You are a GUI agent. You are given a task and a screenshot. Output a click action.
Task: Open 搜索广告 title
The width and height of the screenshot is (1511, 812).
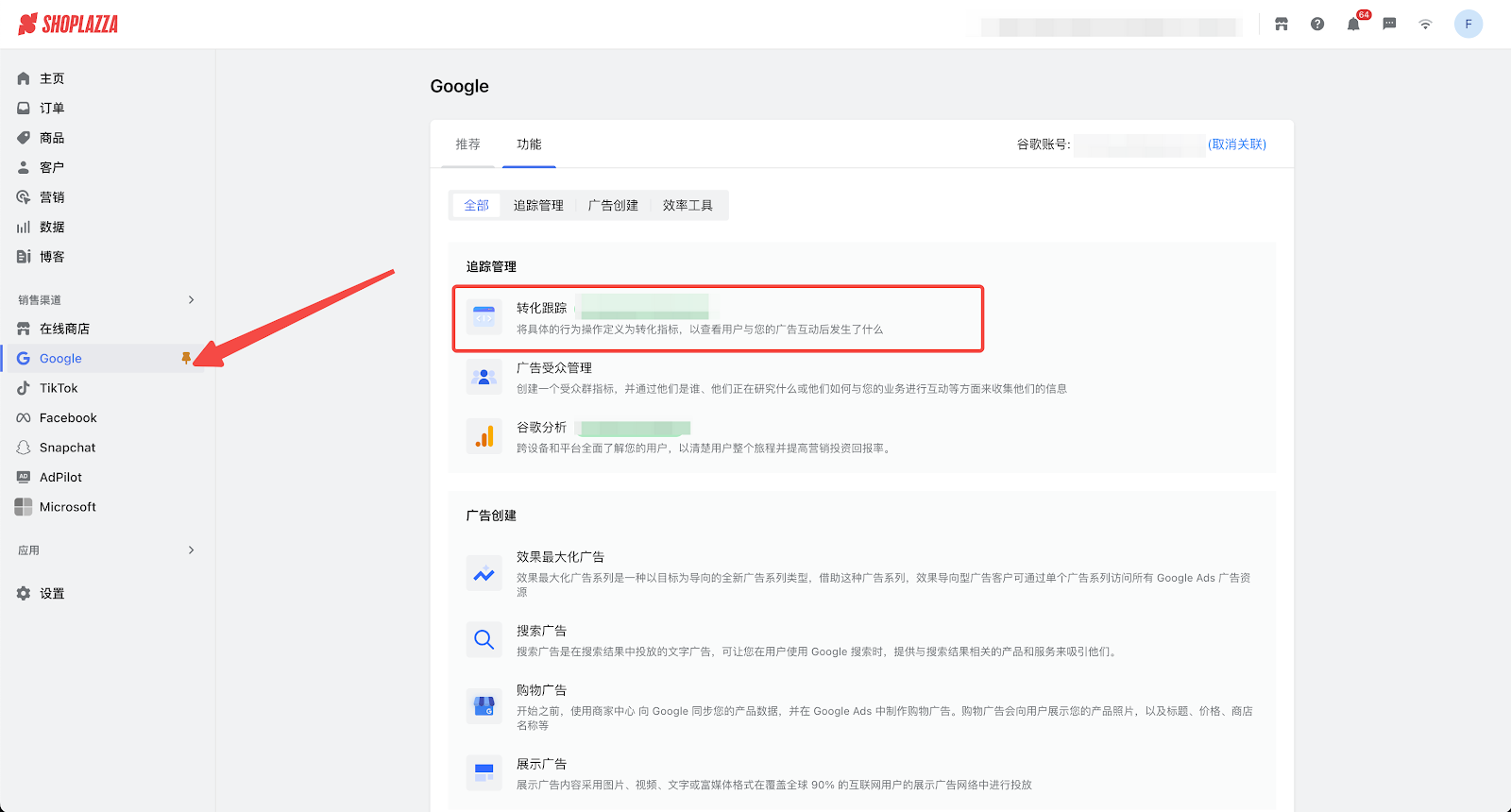tap(541, 631)
